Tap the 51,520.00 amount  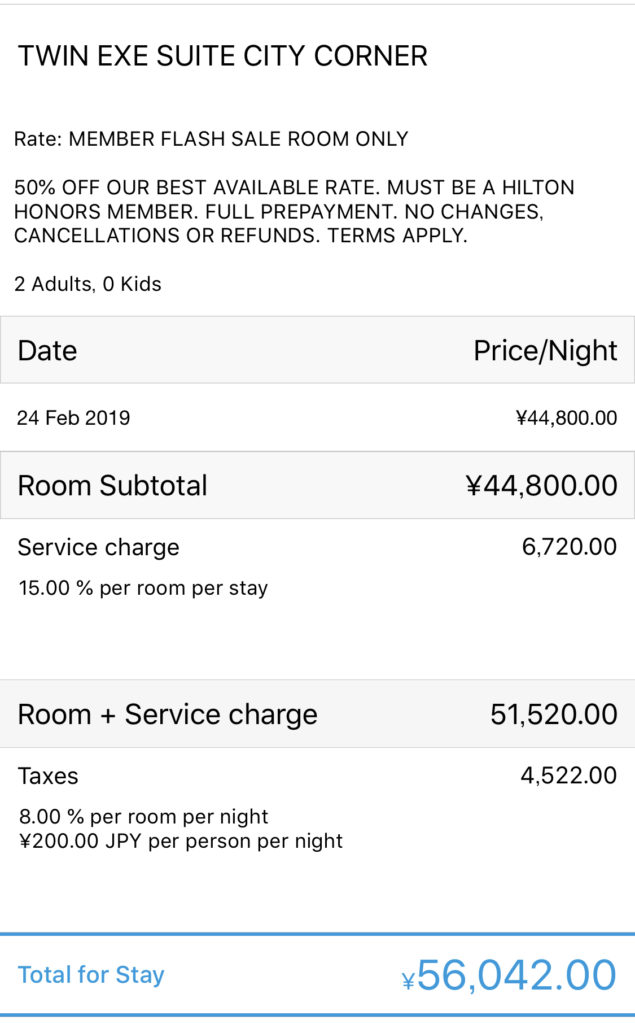click(x=553, y=714)
